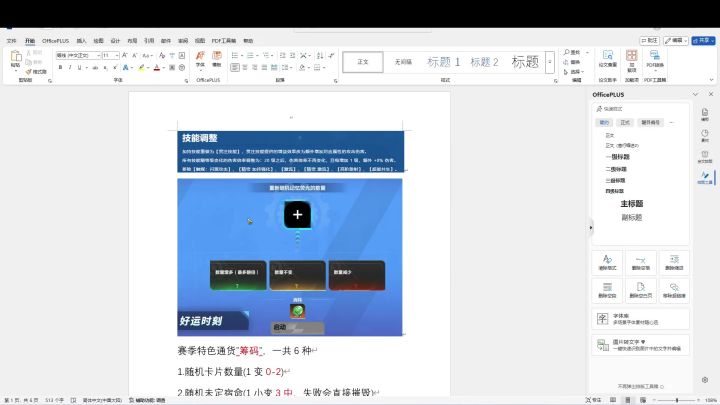Click the Shading paint bucket icon
The height and width of the screenshot is (405, 720).
coord(302,68)
